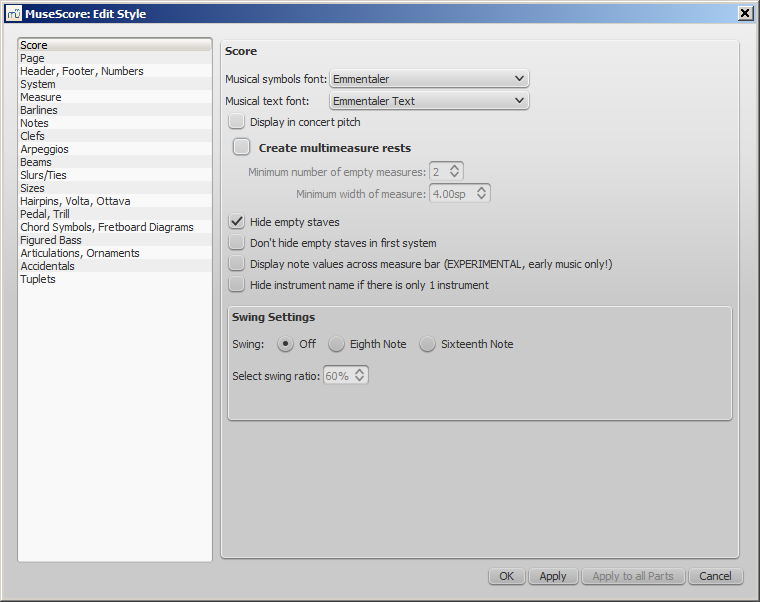Click the Minimum width of measure stepper
The width and height of the screenshot is (760, 602).
[481, 193]
